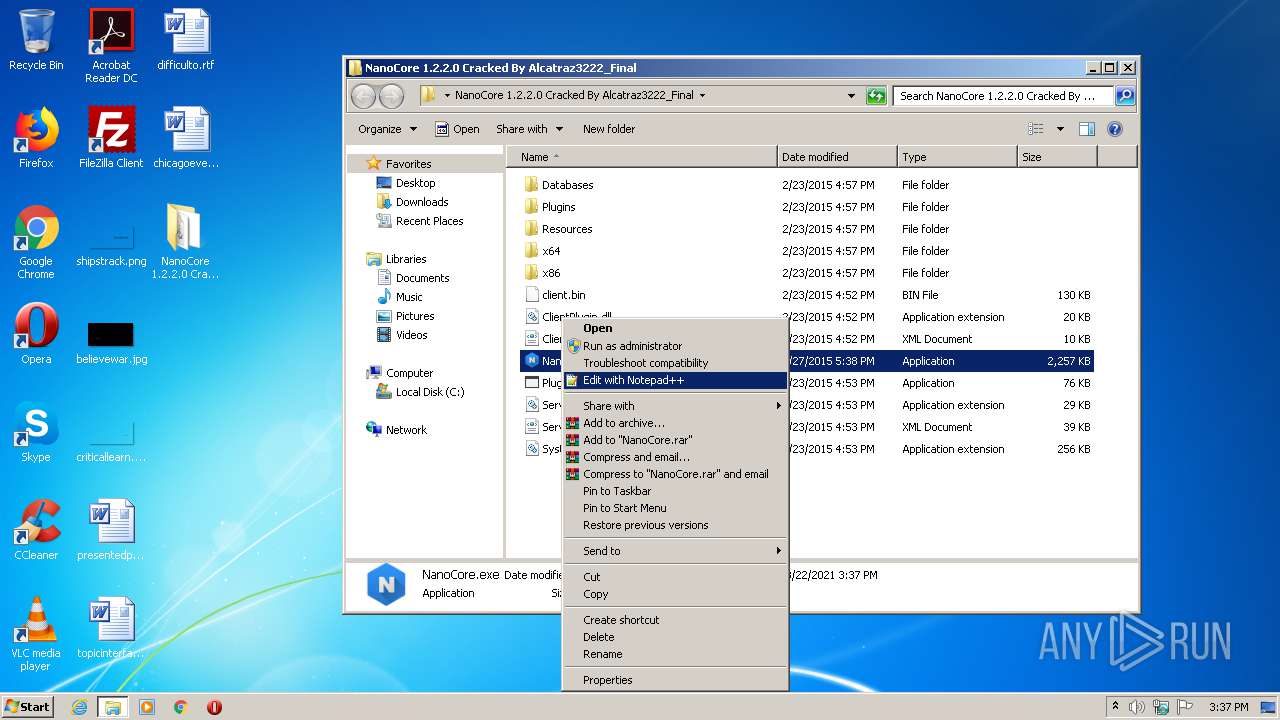Sort files by Name column header

point(642,157)
